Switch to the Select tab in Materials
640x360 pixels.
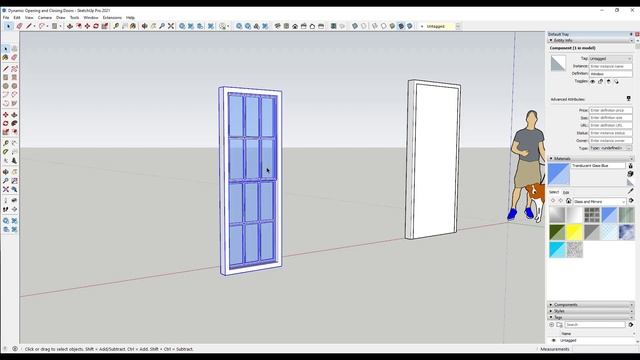tap(554, 192)
